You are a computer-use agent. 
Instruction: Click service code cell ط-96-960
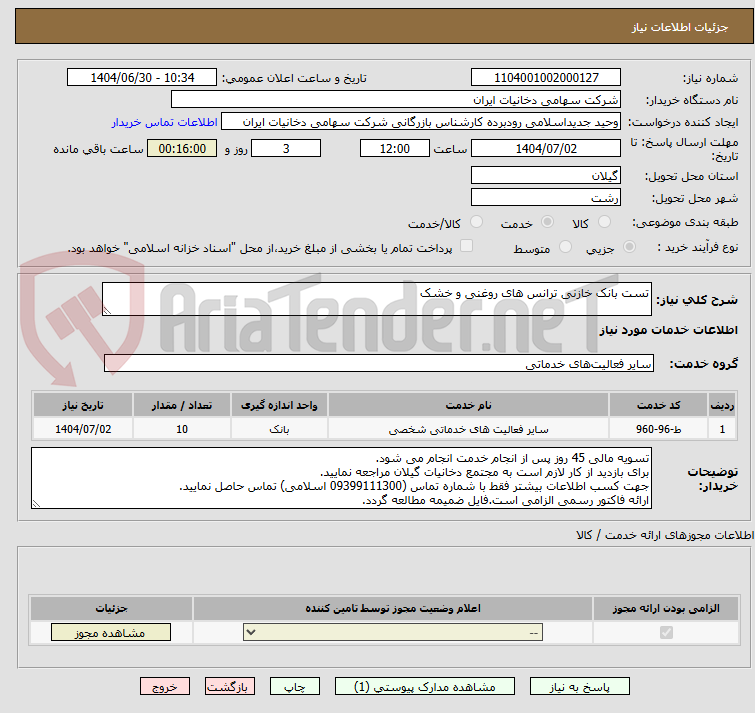click(658, 429)
